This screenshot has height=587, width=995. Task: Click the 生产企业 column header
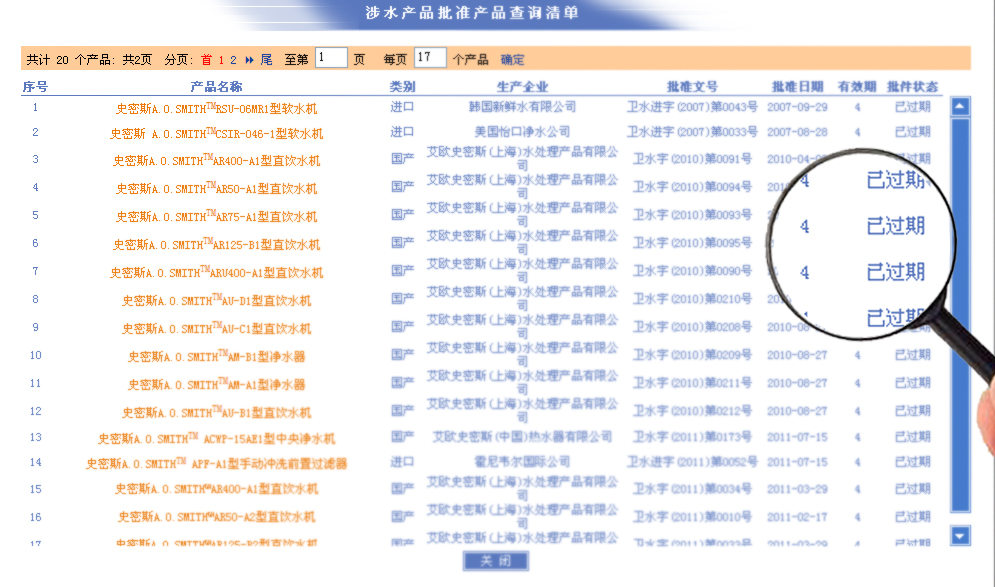click(x=522, y=86)
